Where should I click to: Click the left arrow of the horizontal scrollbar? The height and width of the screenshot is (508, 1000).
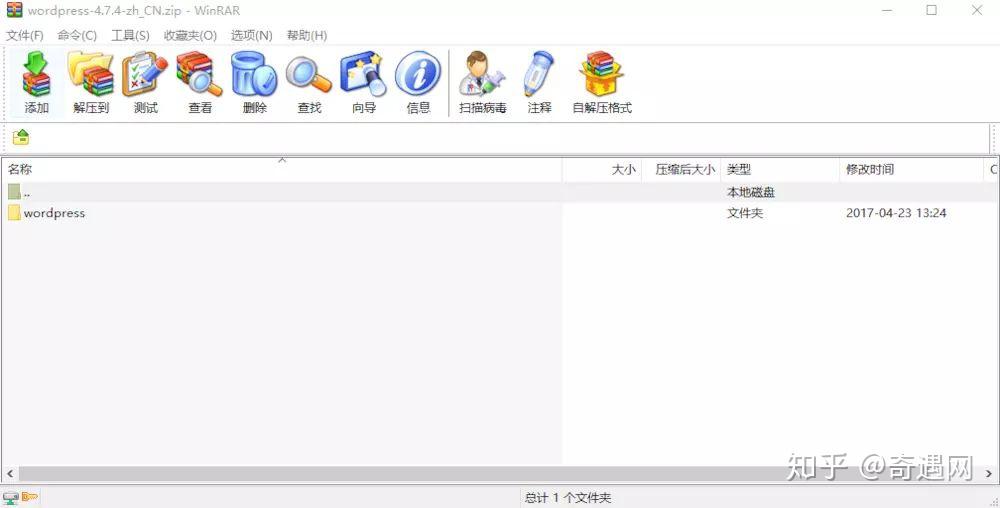[10, 474]
